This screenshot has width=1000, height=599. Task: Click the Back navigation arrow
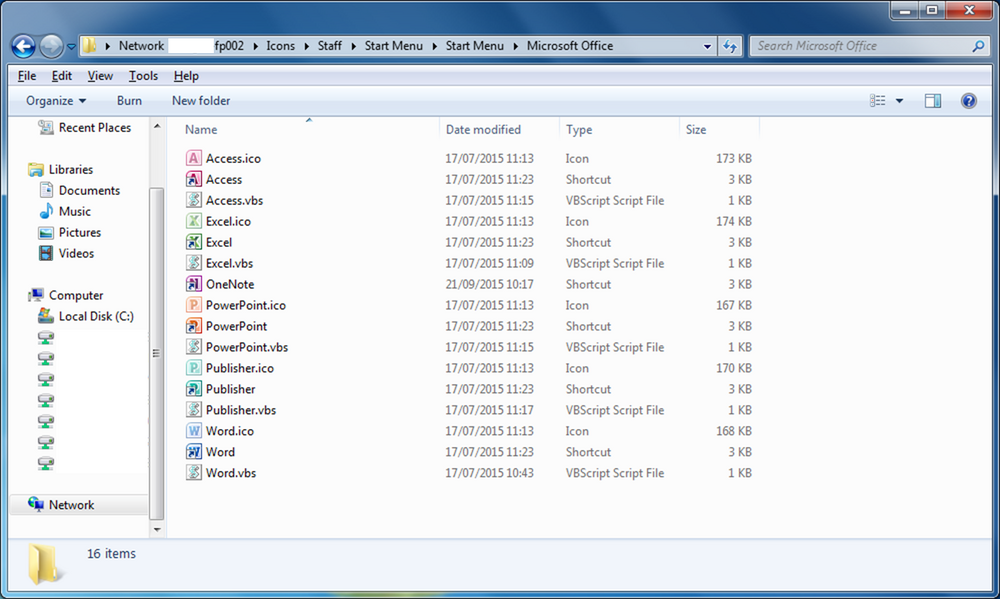tap(24, 46)
